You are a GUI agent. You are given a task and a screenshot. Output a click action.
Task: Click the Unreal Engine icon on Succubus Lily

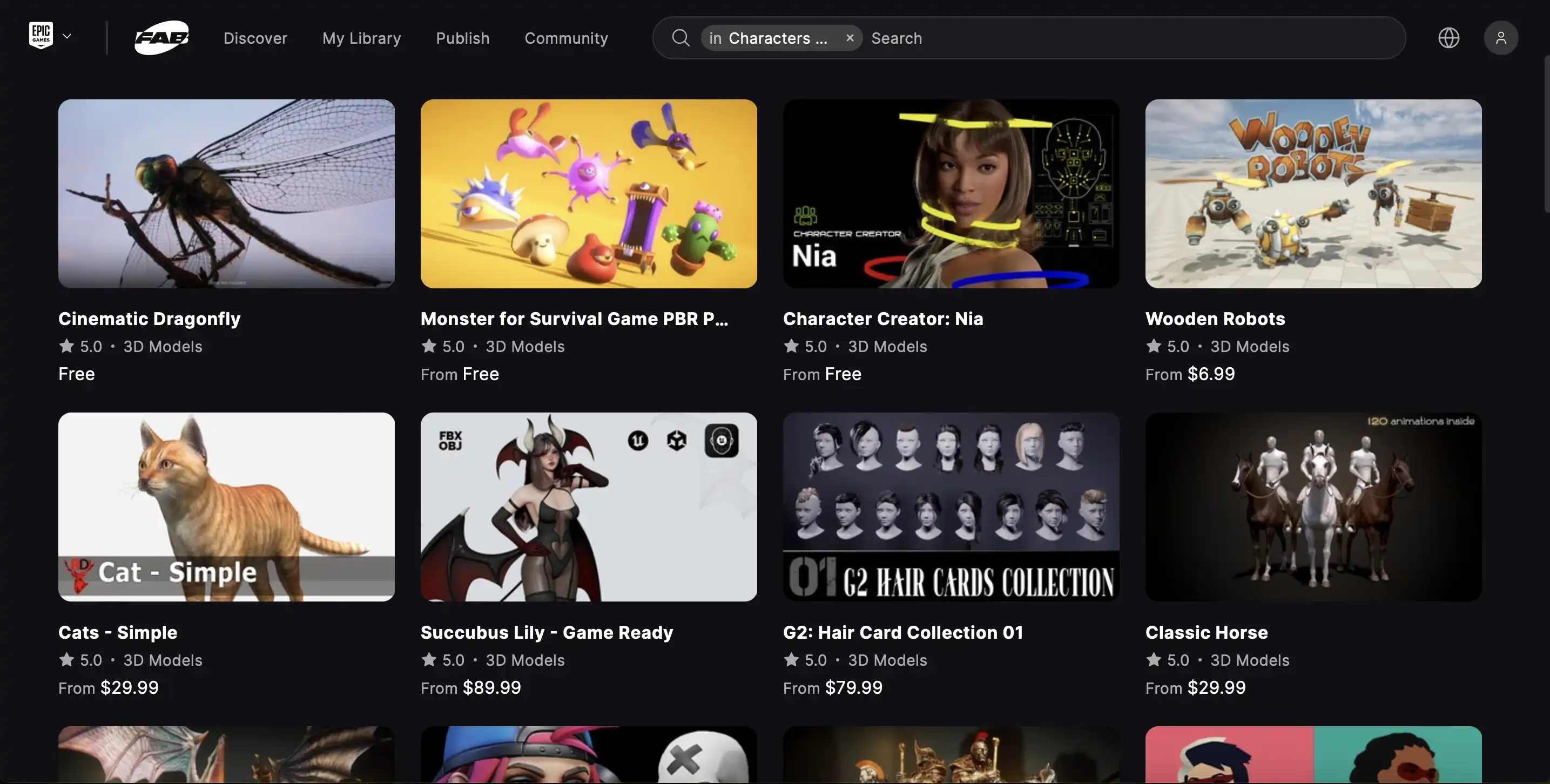pos(638,441)
